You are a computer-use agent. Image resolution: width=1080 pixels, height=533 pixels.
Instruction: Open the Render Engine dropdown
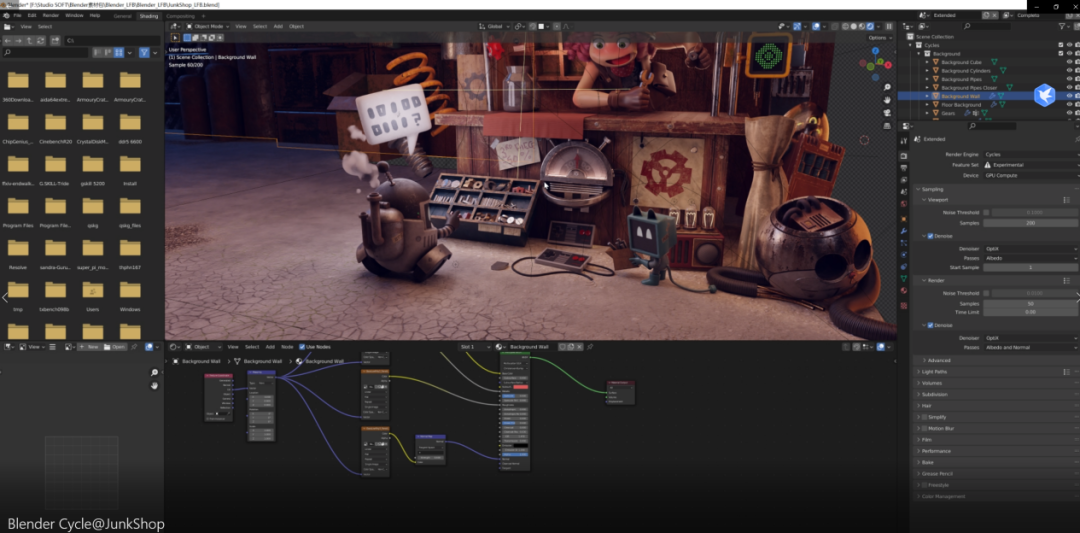(x=1031, y=154)
